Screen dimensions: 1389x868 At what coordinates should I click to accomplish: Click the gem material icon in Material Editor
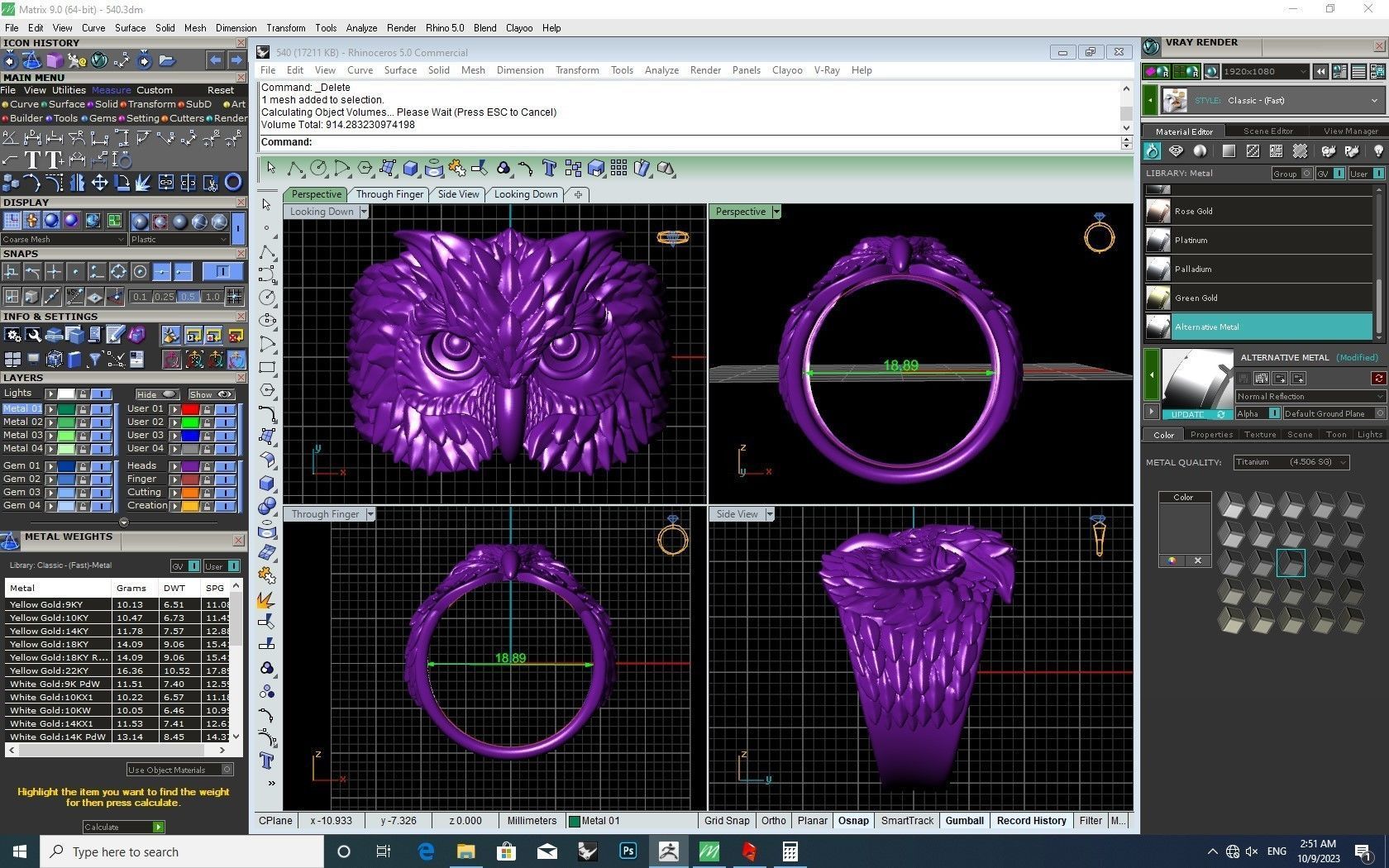(x=1176, y=150)
